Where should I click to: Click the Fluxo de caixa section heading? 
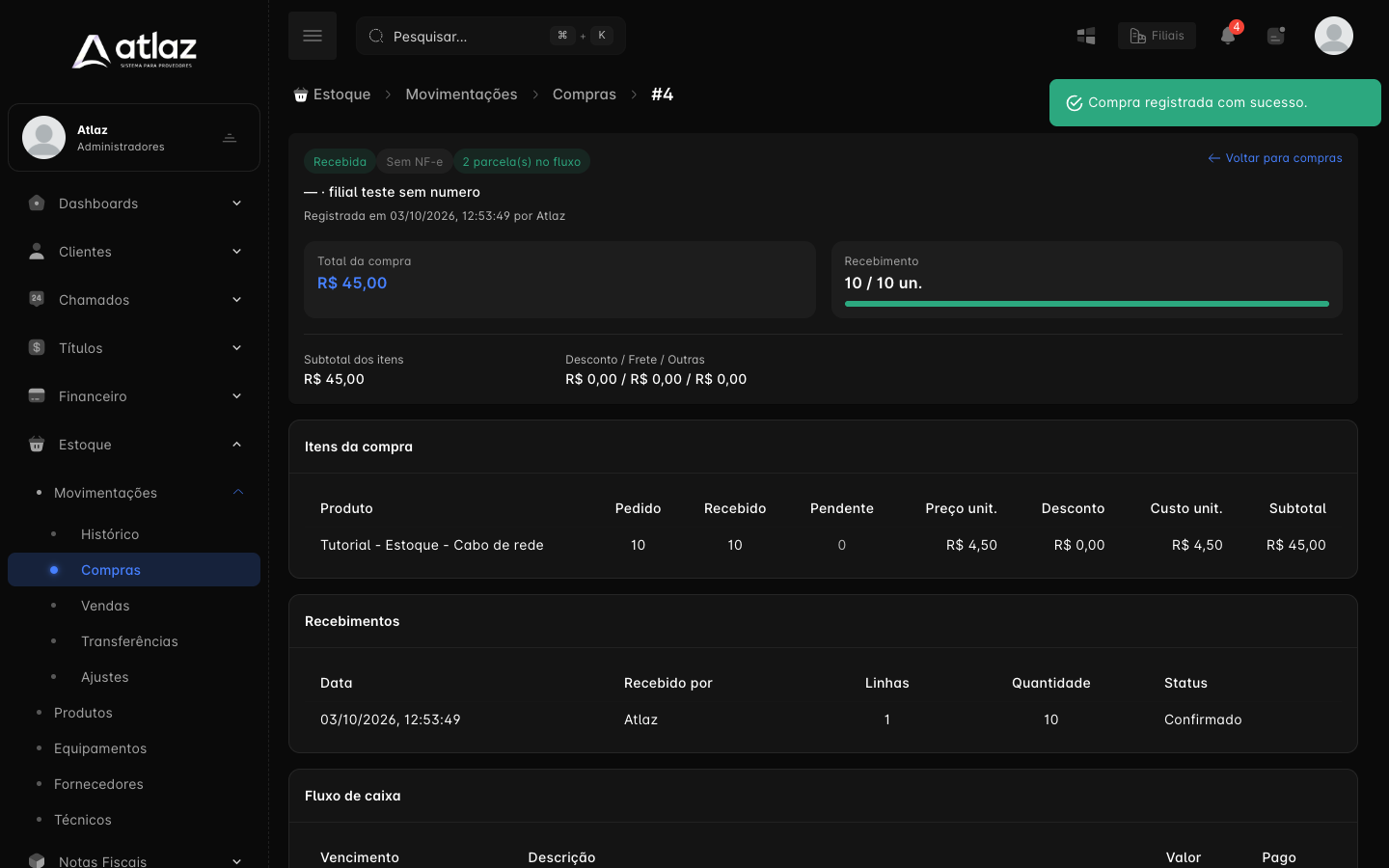tap(353, 797)
